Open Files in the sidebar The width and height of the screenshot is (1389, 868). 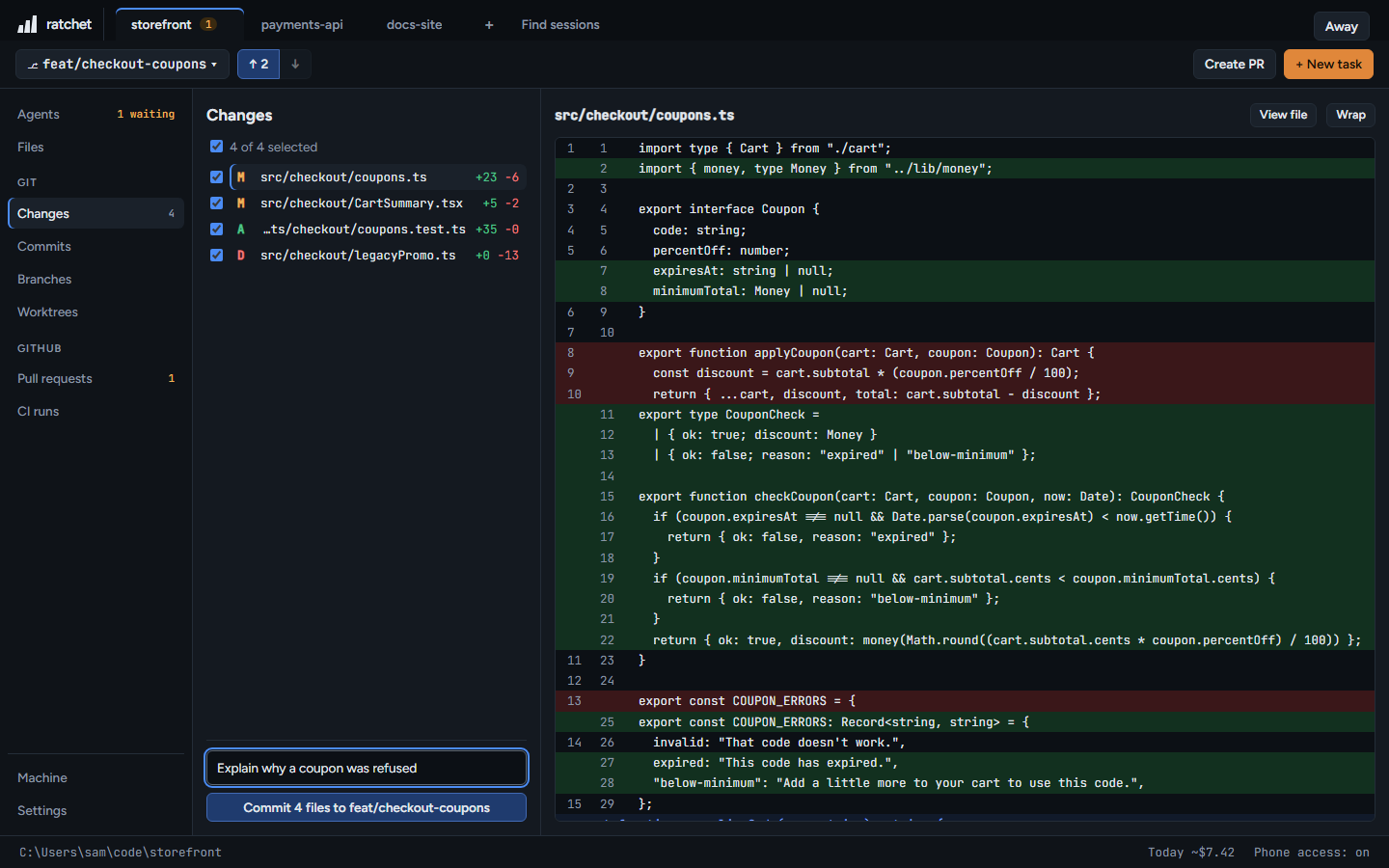(x=95, y=147)
